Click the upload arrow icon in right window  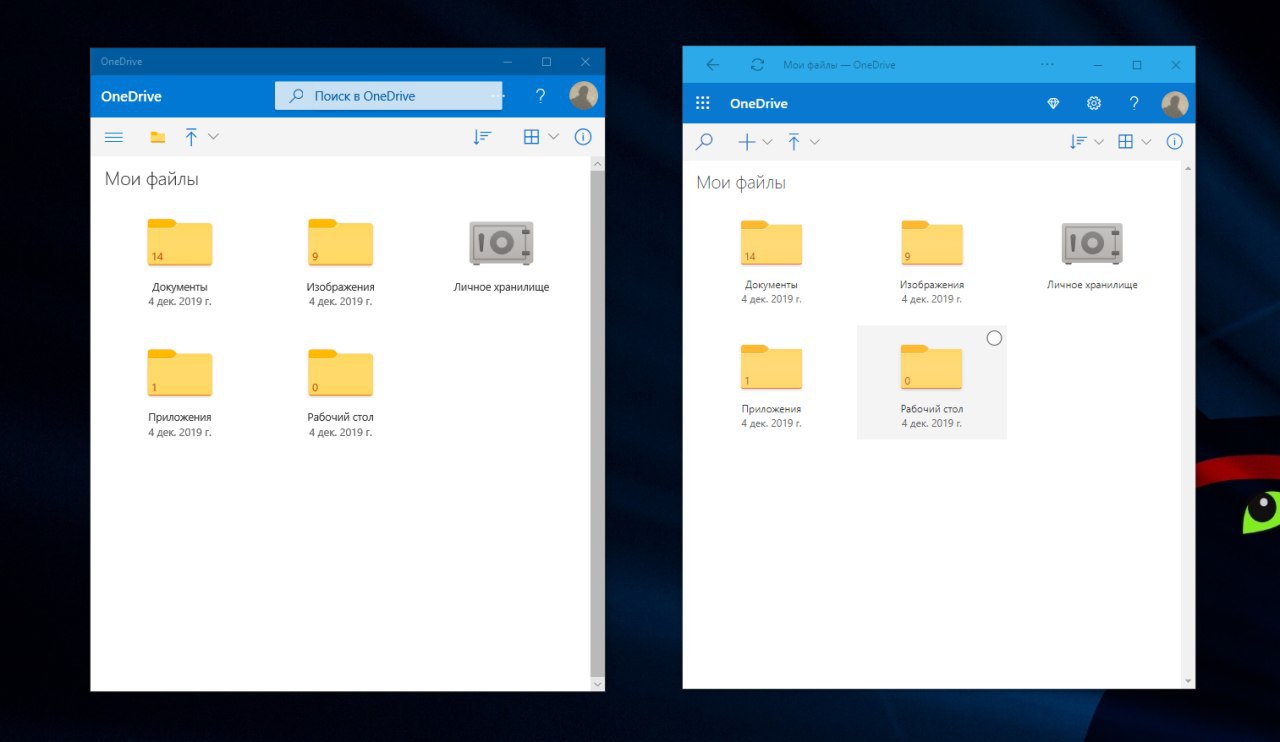(794, 142)
